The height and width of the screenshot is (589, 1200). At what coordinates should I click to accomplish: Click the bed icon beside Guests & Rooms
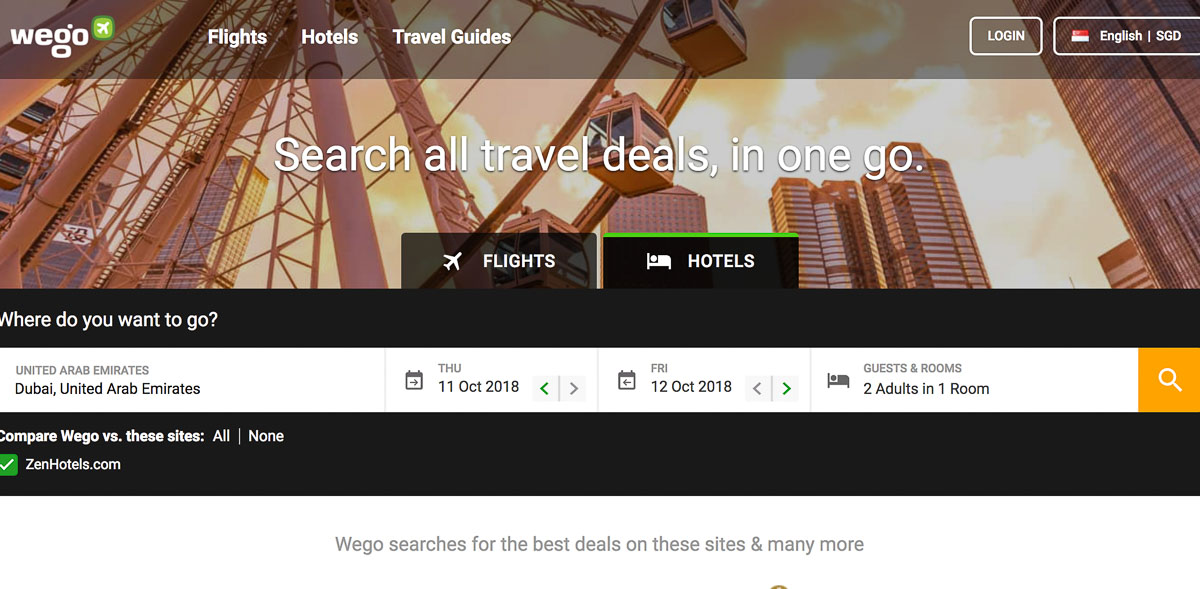[838, 380]
